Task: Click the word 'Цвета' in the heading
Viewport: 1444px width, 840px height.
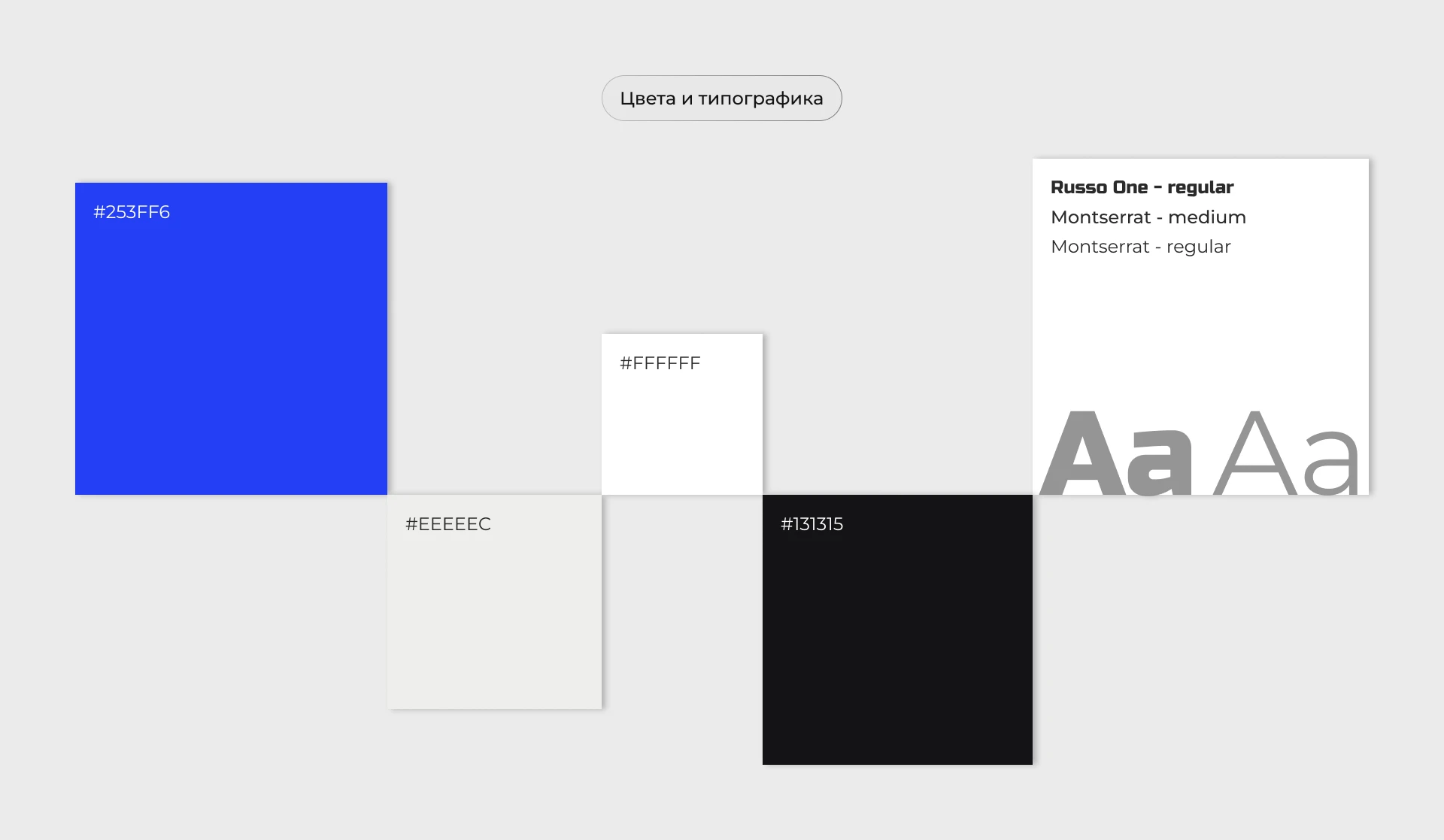Action: tap(647, 99)
